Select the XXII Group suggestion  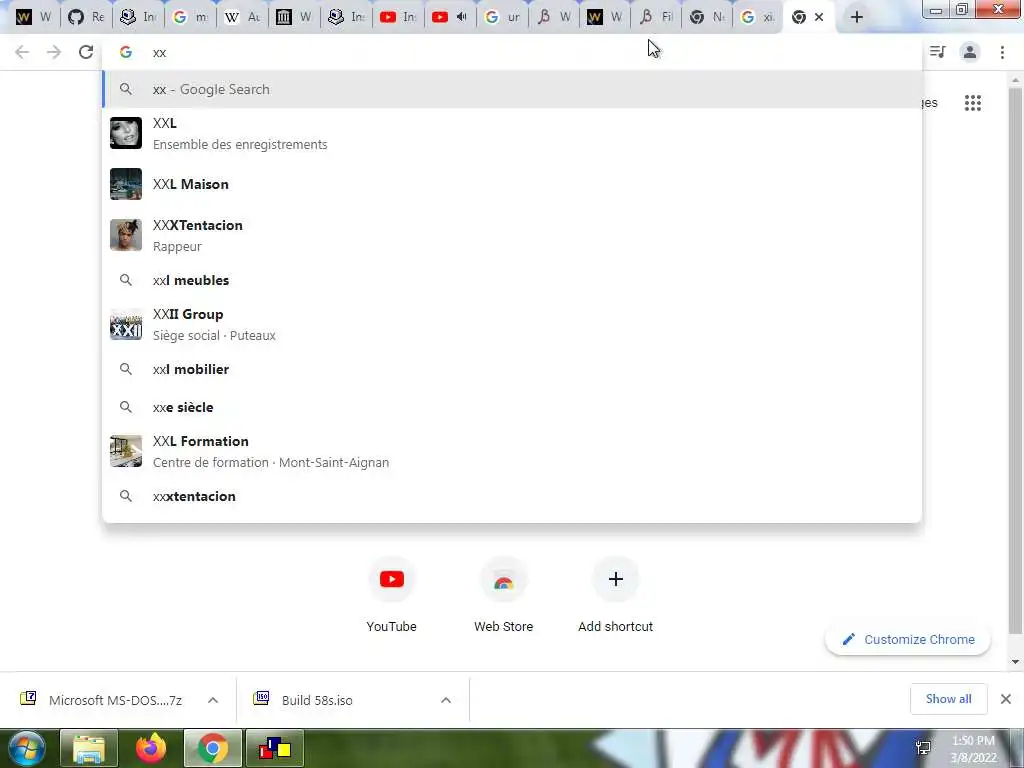click(x=512, y=325)
